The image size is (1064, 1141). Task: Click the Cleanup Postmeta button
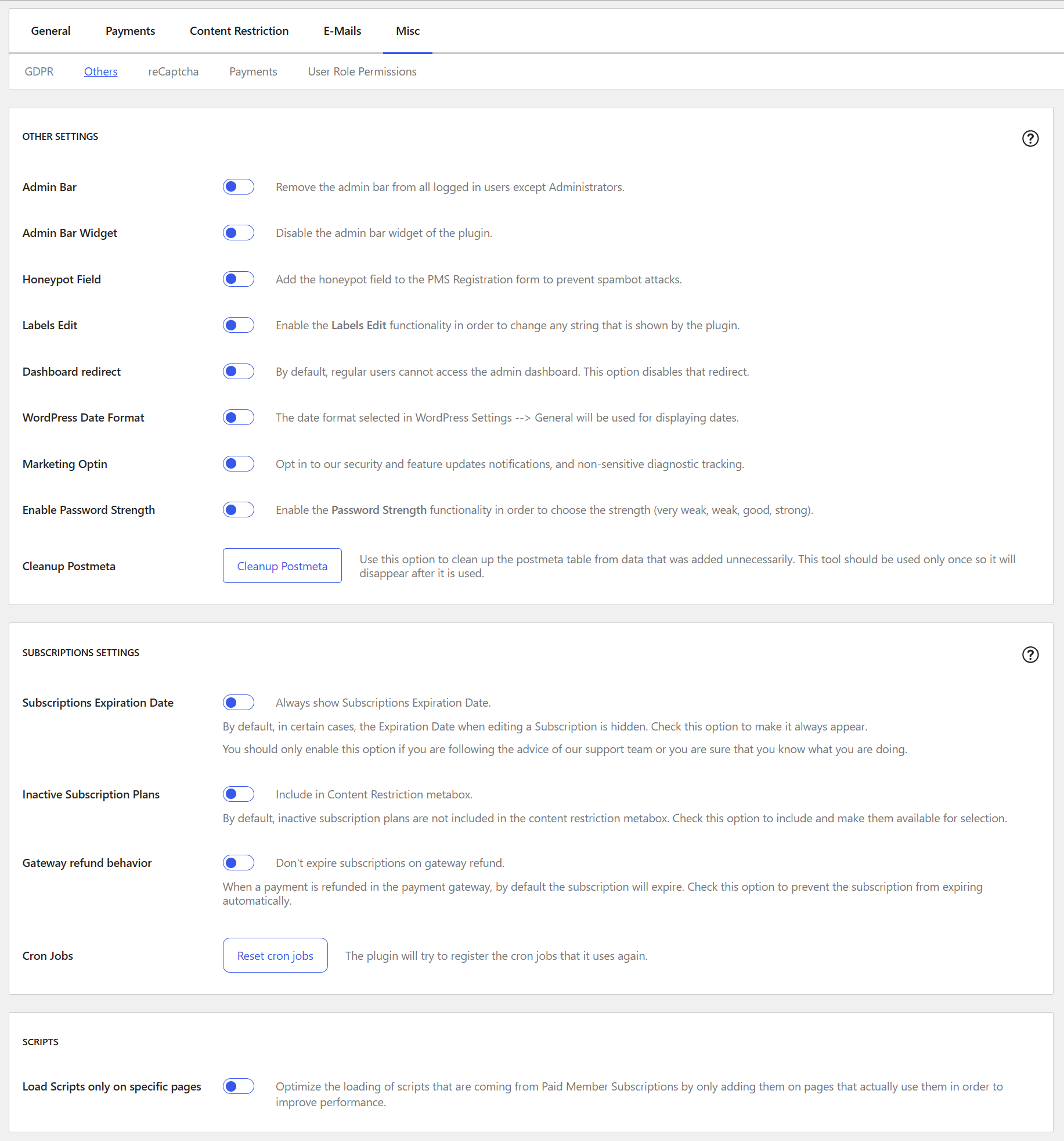click(x=282, y=566)
